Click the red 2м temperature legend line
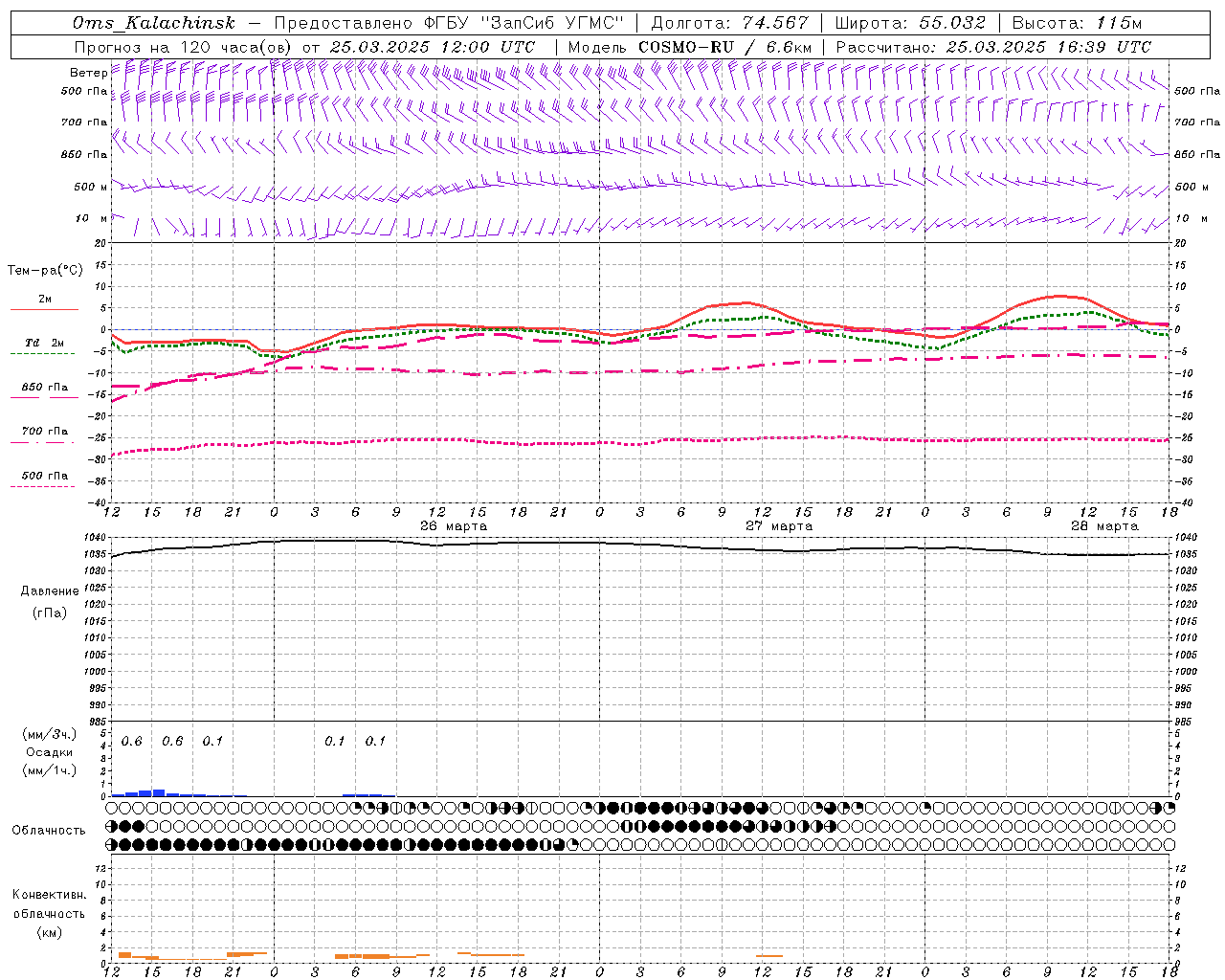The width and height of the screenshot is (1225, 980). point(44,308)
